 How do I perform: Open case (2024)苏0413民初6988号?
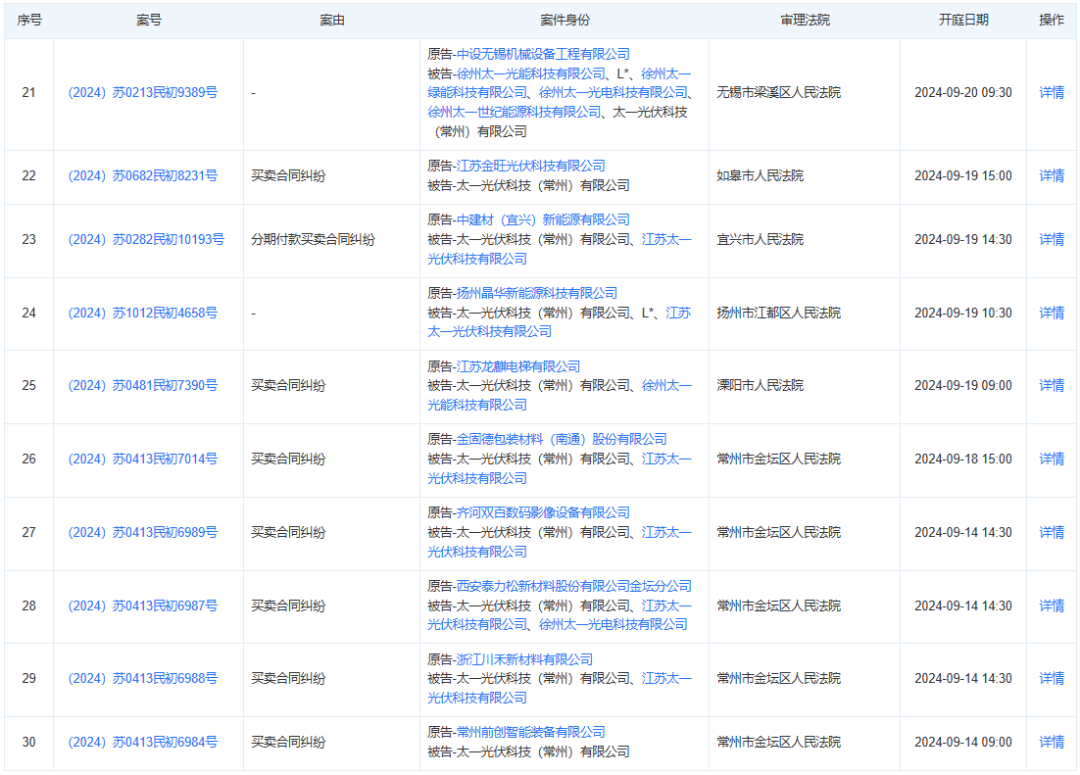tap(142, 679)
